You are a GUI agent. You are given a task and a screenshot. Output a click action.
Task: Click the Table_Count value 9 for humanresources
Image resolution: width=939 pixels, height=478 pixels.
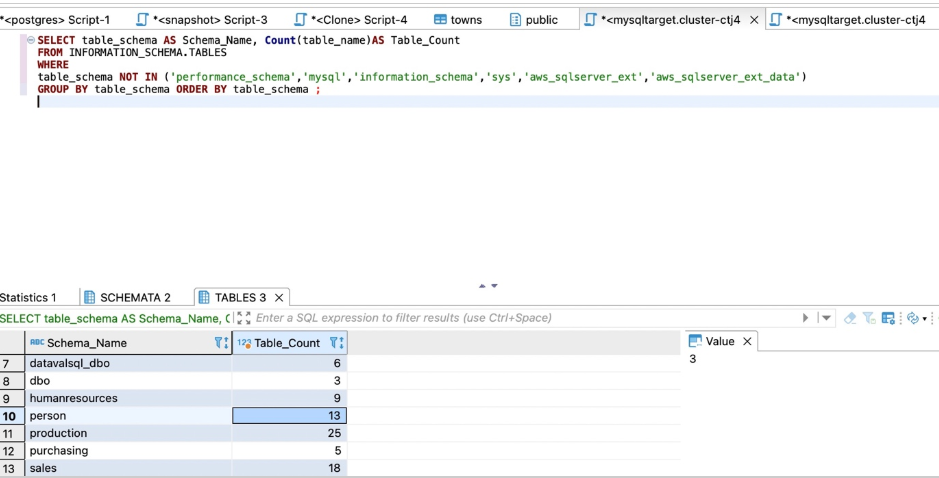289,398
